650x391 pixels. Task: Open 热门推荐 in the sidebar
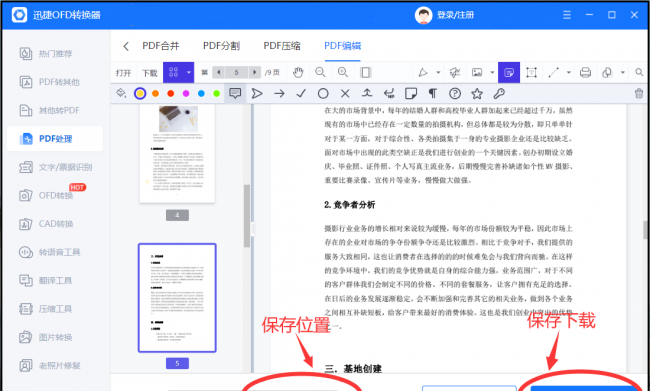click(x=55, y=54)
